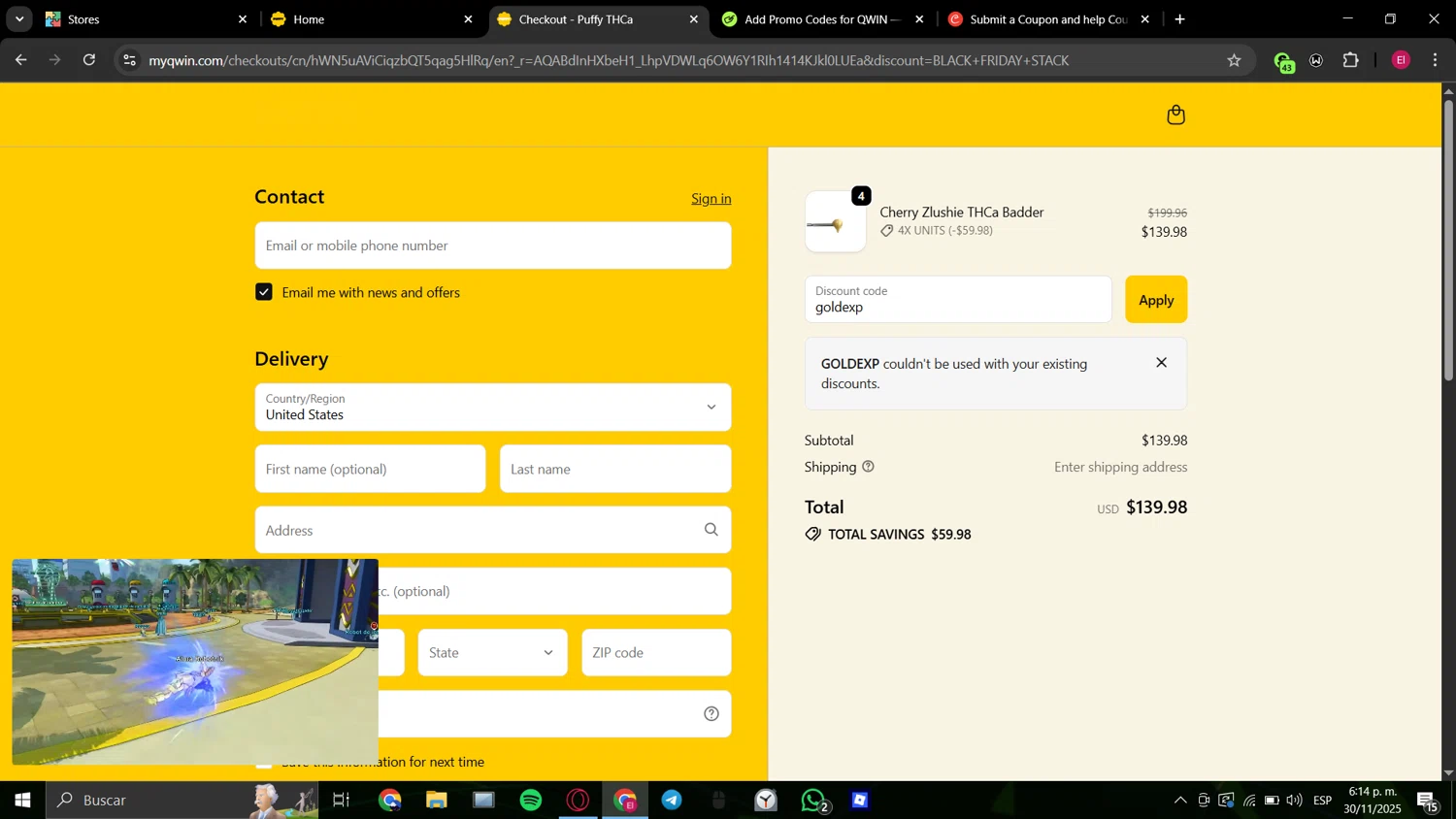Switch to Submit a Coupon tab
The width and height of the screenshot is (1456, 819).
pyautogui.click(x=1048, y=19)
